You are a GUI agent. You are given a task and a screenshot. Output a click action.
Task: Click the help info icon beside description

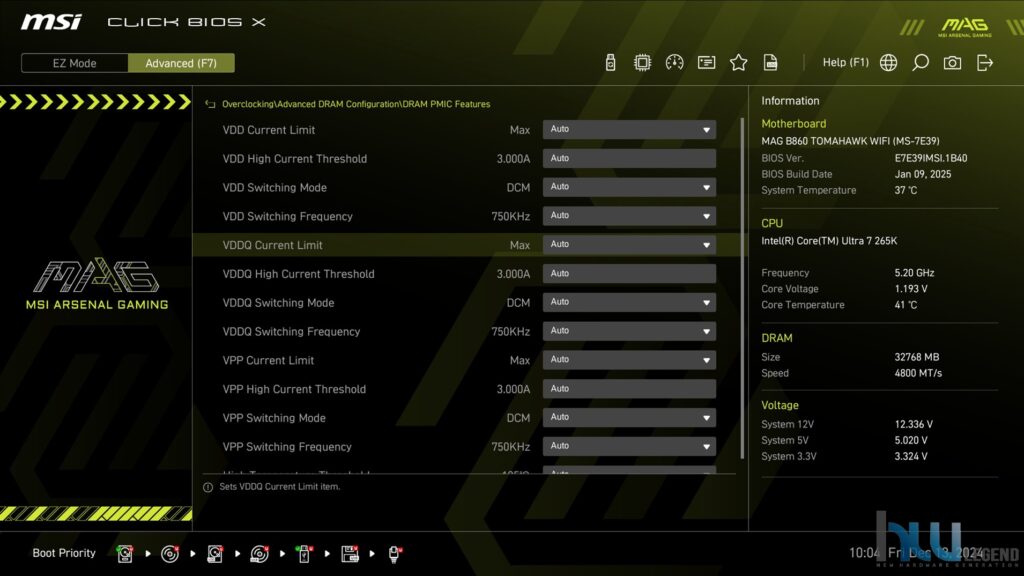tap(208, 487)
